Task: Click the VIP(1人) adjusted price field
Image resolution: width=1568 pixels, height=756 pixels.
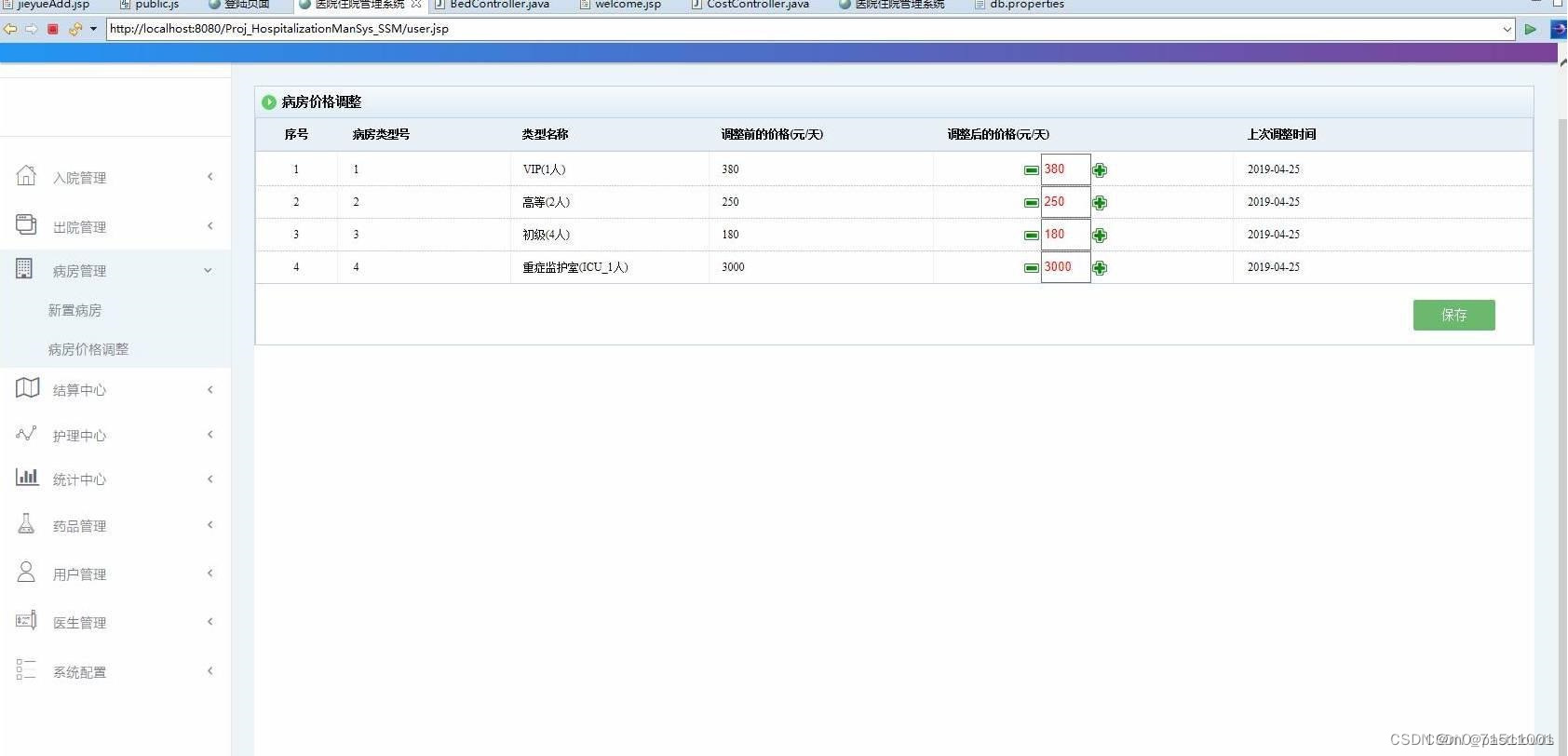Action: coord(1065,169)
